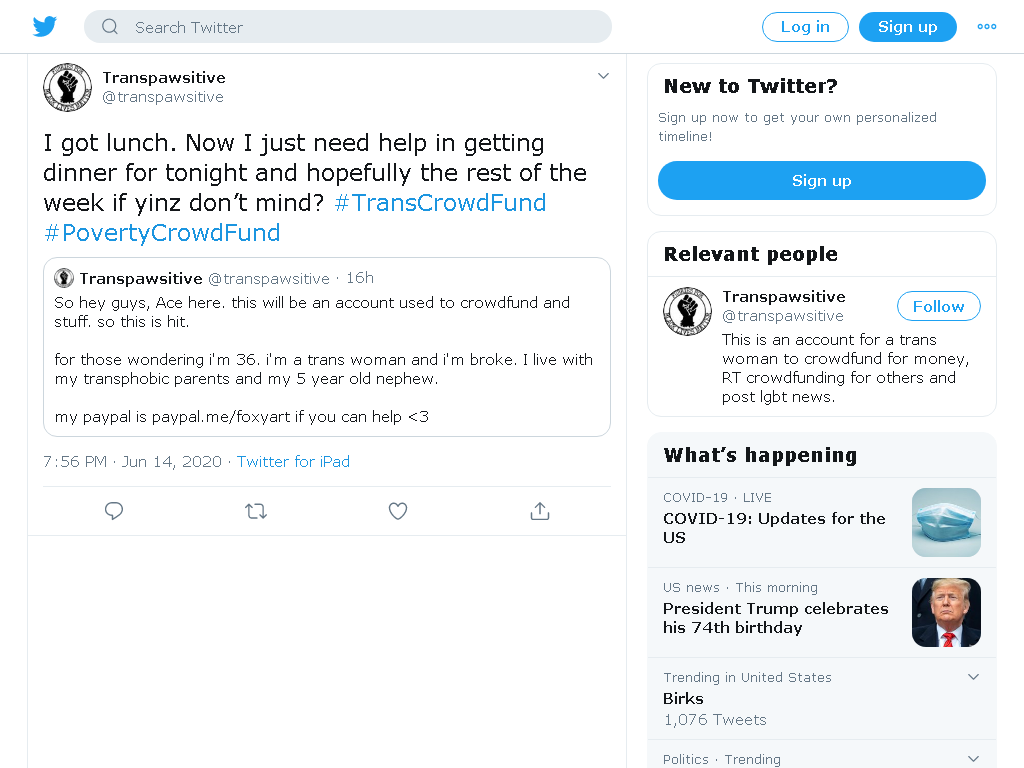Open the three-dots more menu in header
This screenshot has width=1024, height=768.
click(x=987, y=27)
